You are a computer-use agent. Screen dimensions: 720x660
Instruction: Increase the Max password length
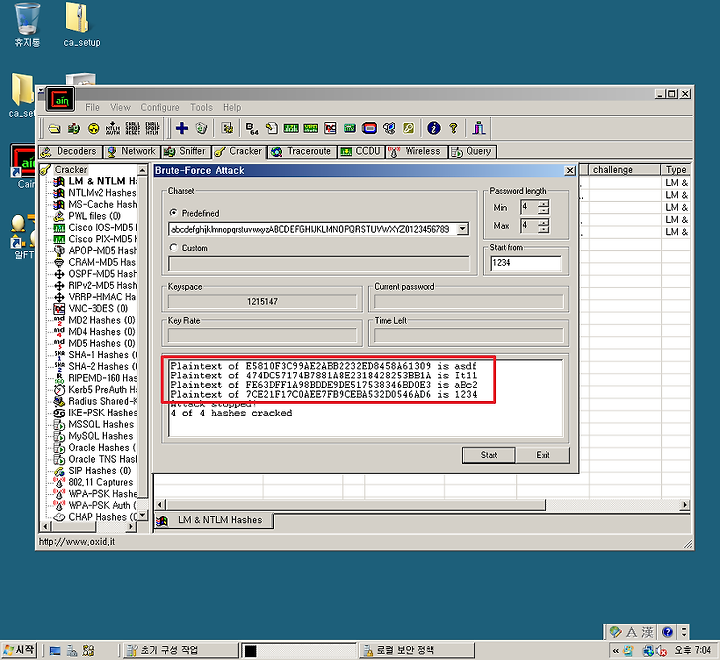[x=544, y=222]
